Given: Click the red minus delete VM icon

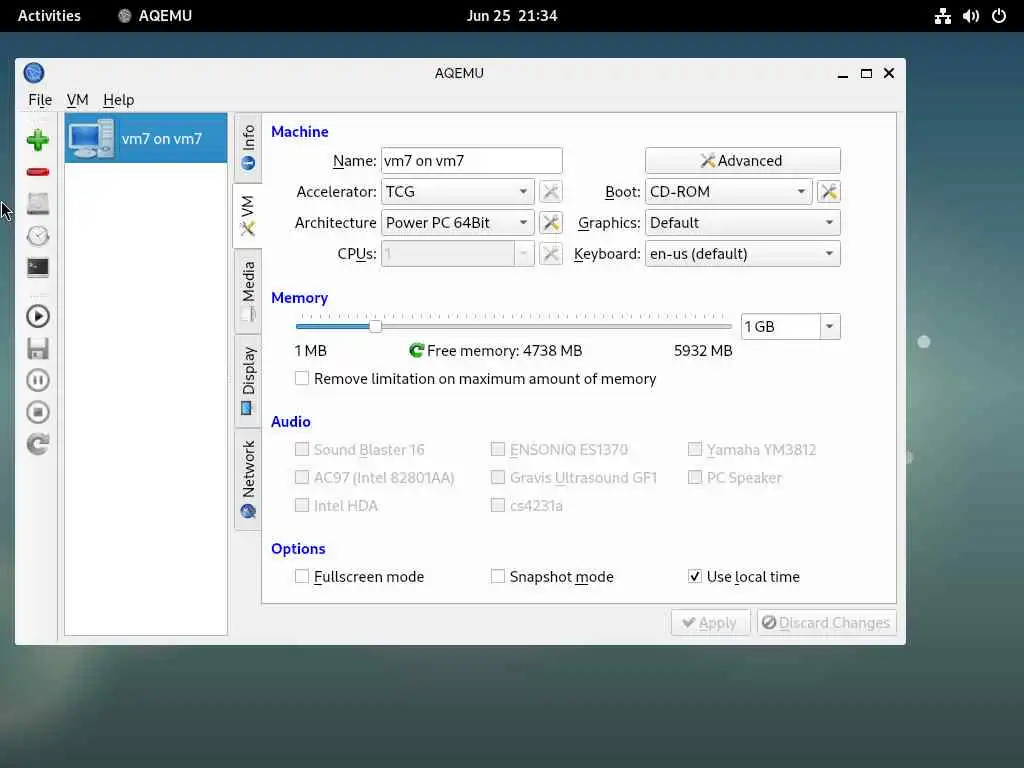Looking at the screenshot, I should click(38, 172).
